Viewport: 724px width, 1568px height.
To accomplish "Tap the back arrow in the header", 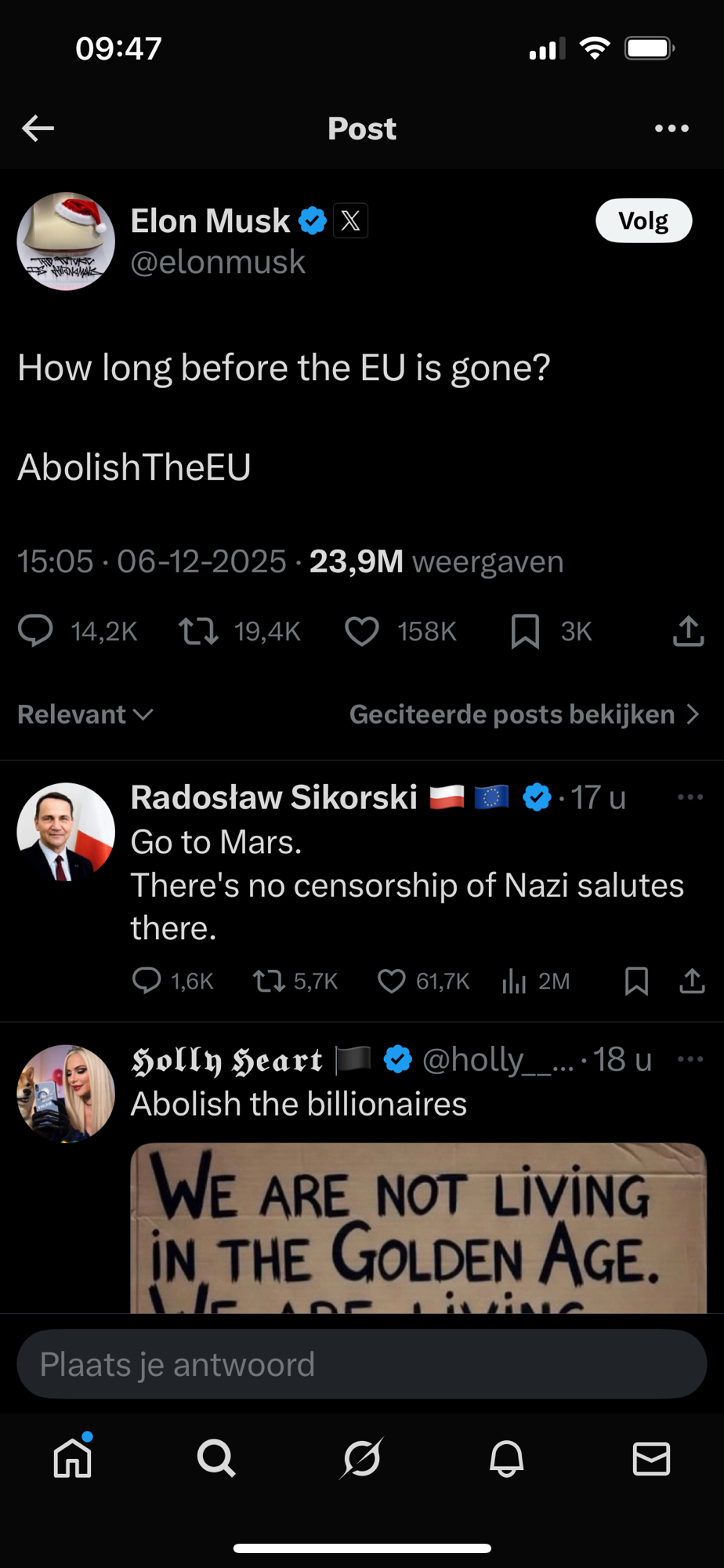I will click(x=38, y=128).
